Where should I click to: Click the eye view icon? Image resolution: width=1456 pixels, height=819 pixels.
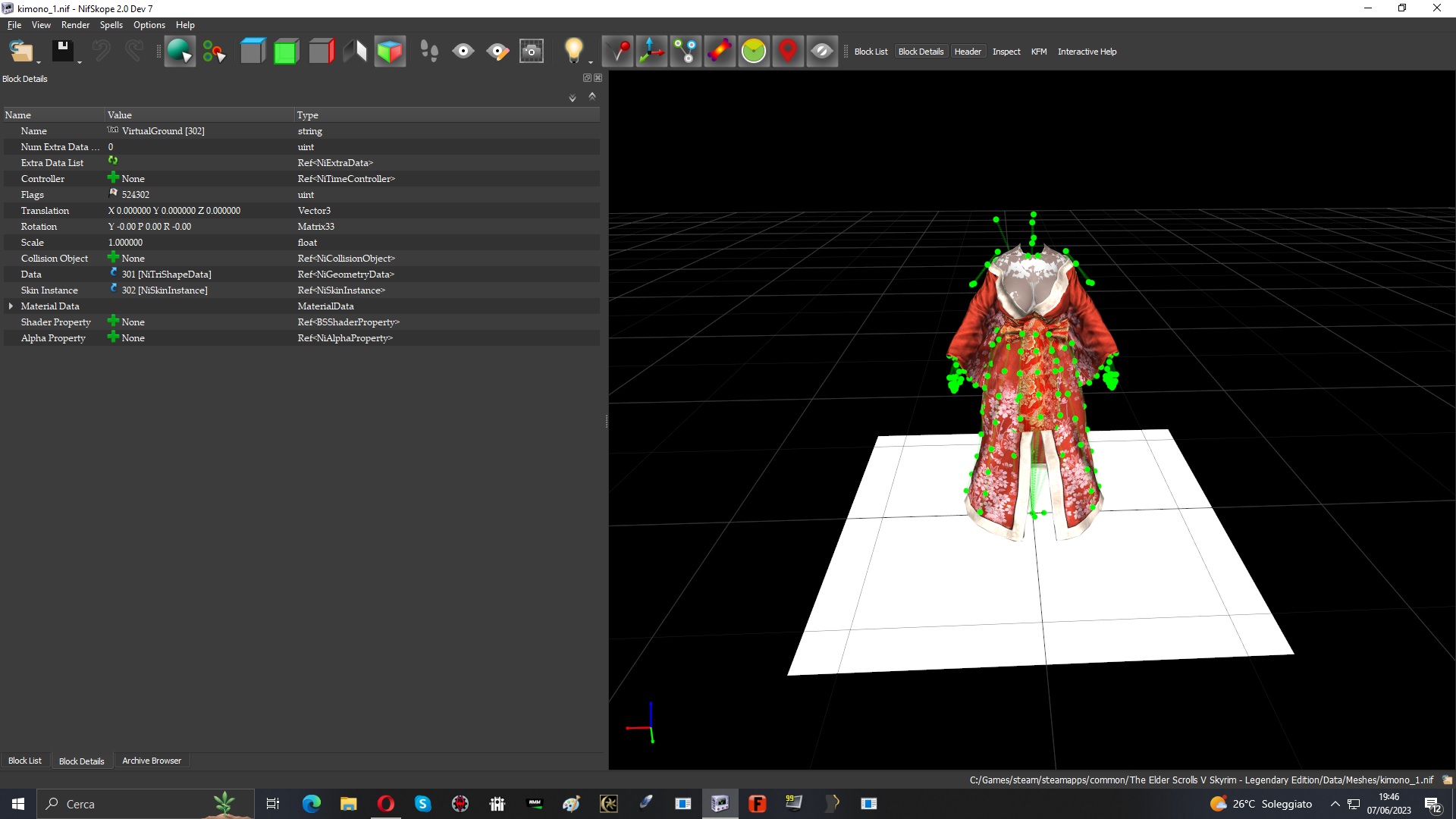click(463, 52)
